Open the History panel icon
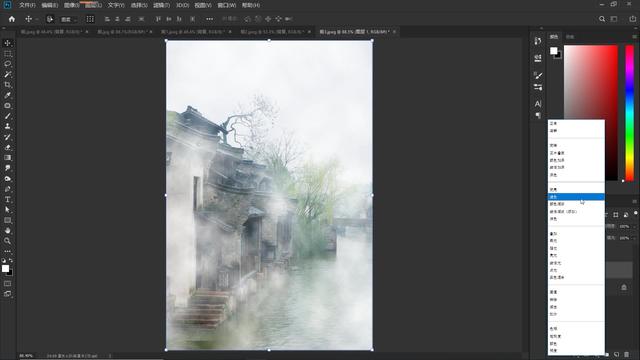This screenshot has height=360, width=640. pyautogui.click(x=538, y=40)
